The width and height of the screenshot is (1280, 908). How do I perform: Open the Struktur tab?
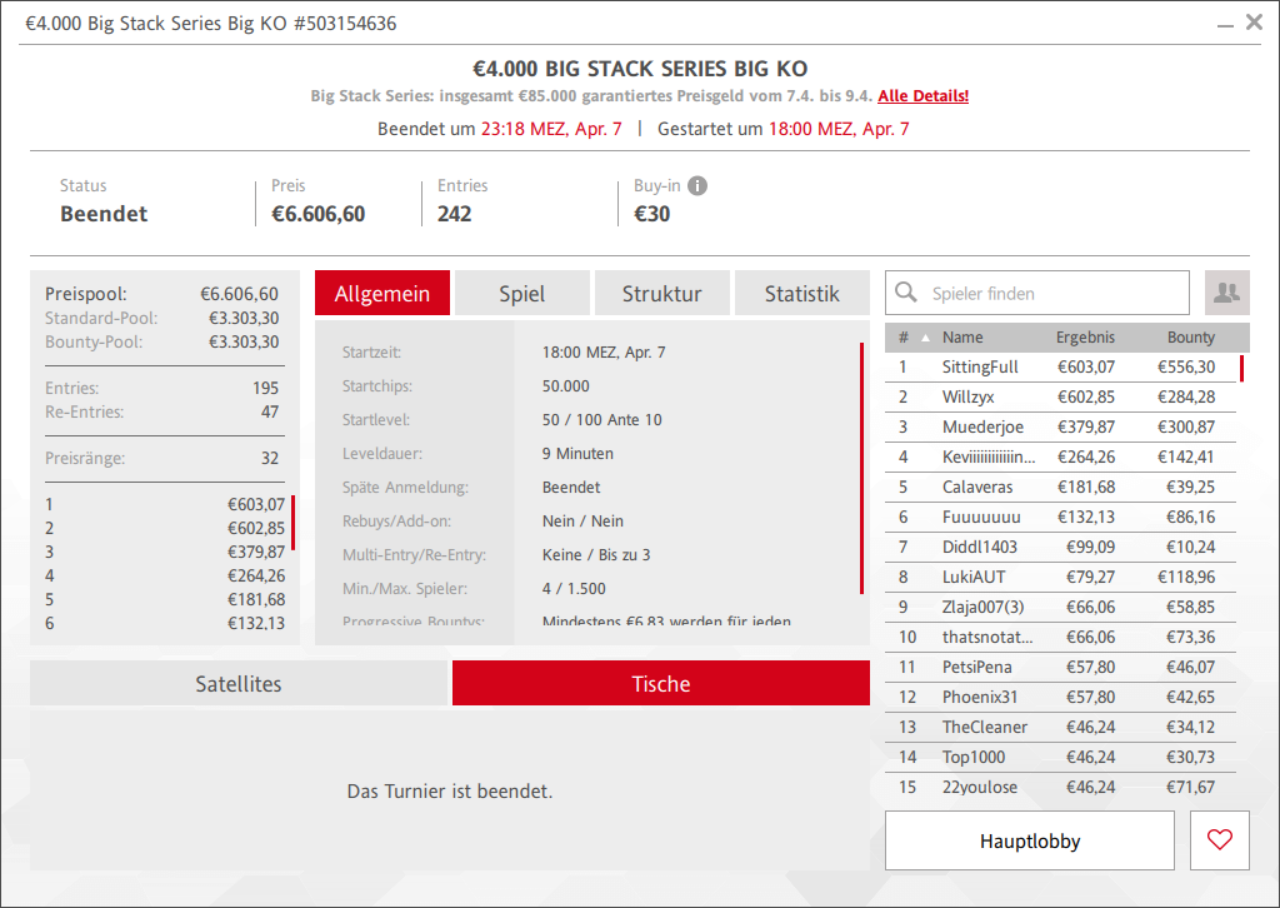(662, 293)
